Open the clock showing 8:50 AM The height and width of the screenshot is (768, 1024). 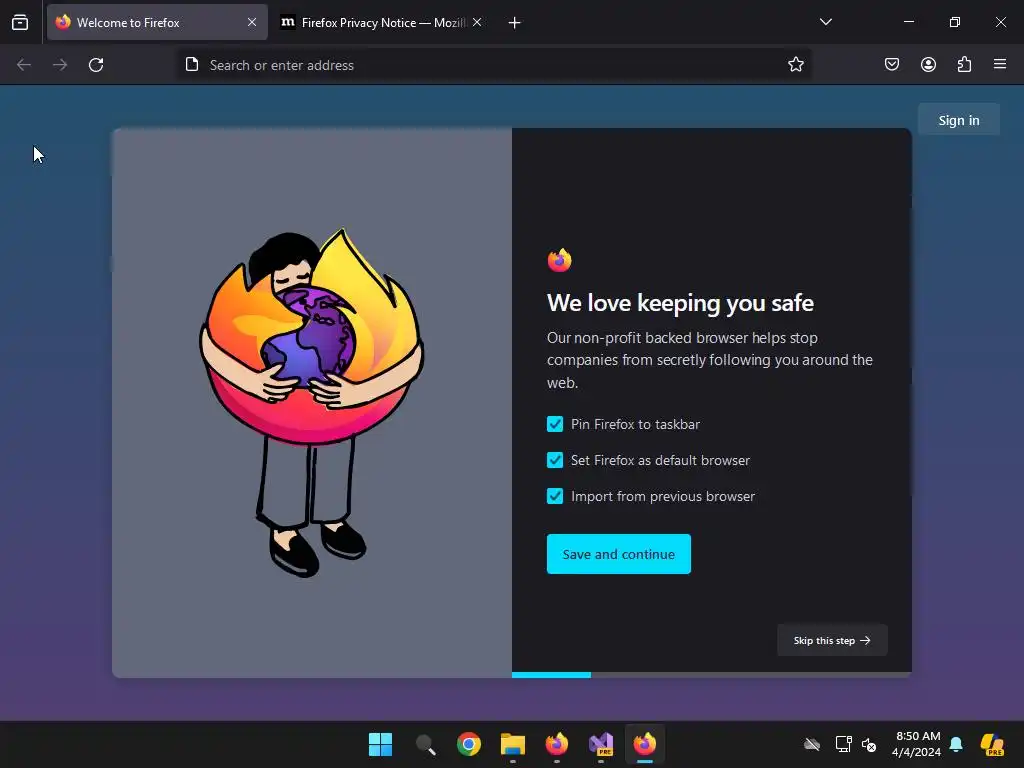coord(917,744)
